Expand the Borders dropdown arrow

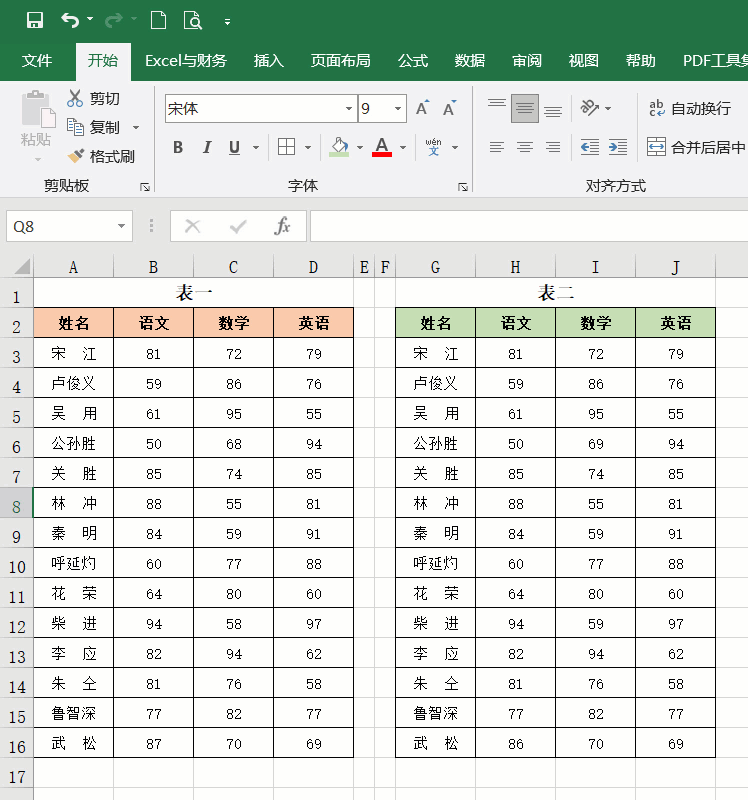coord(308,147)
